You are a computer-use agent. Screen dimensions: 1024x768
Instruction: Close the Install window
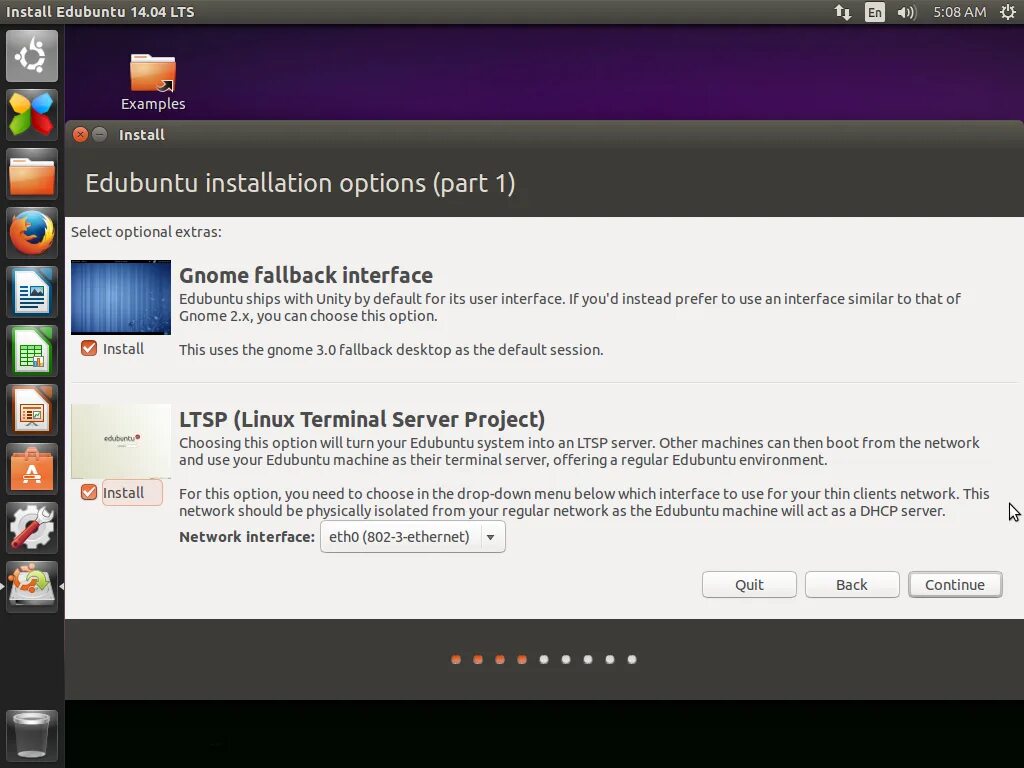tap(80, 135)
